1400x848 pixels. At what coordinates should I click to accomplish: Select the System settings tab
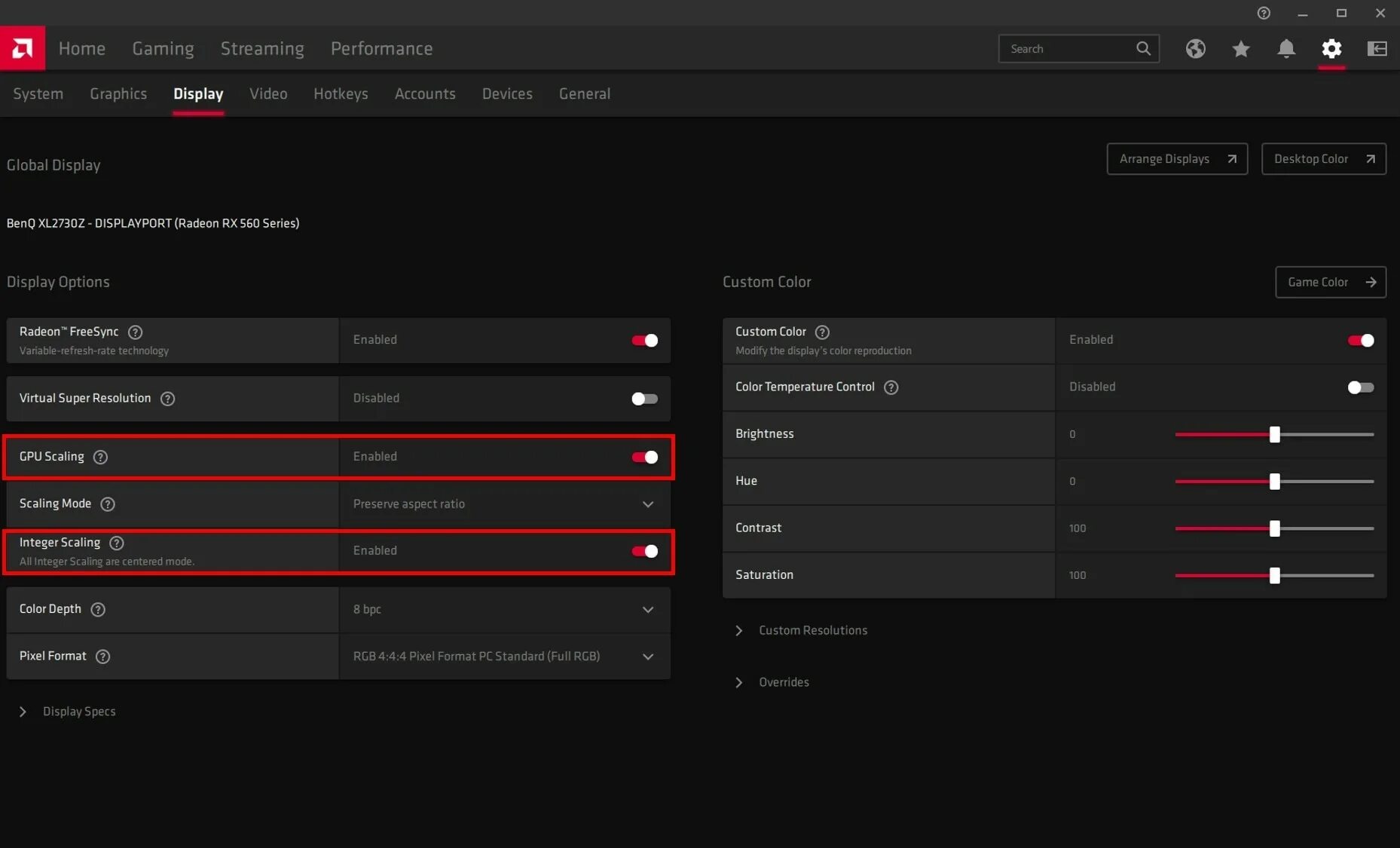[x=38, y=94]
